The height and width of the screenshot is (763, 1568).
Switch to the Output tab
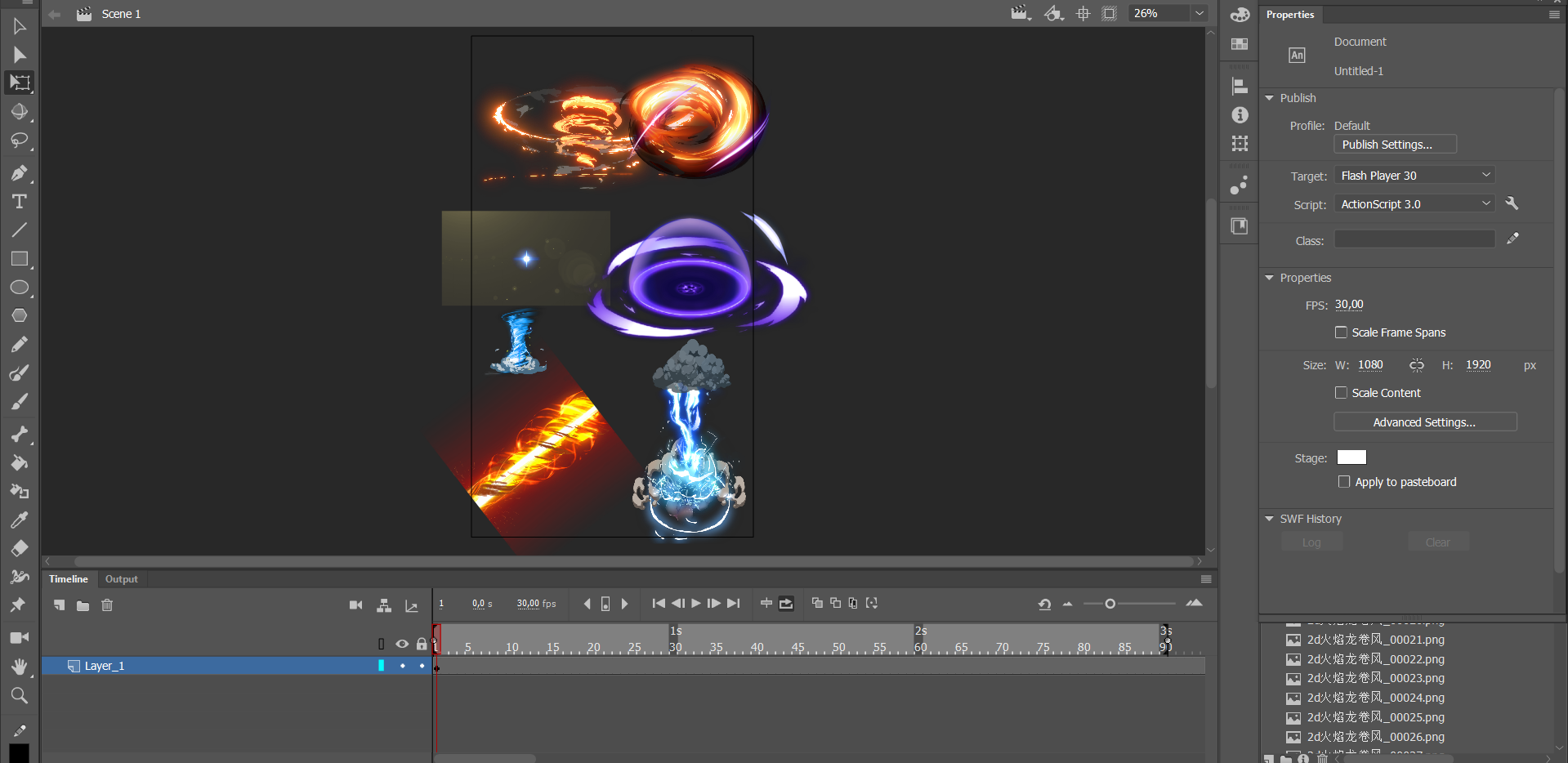(x=122, y=579)
